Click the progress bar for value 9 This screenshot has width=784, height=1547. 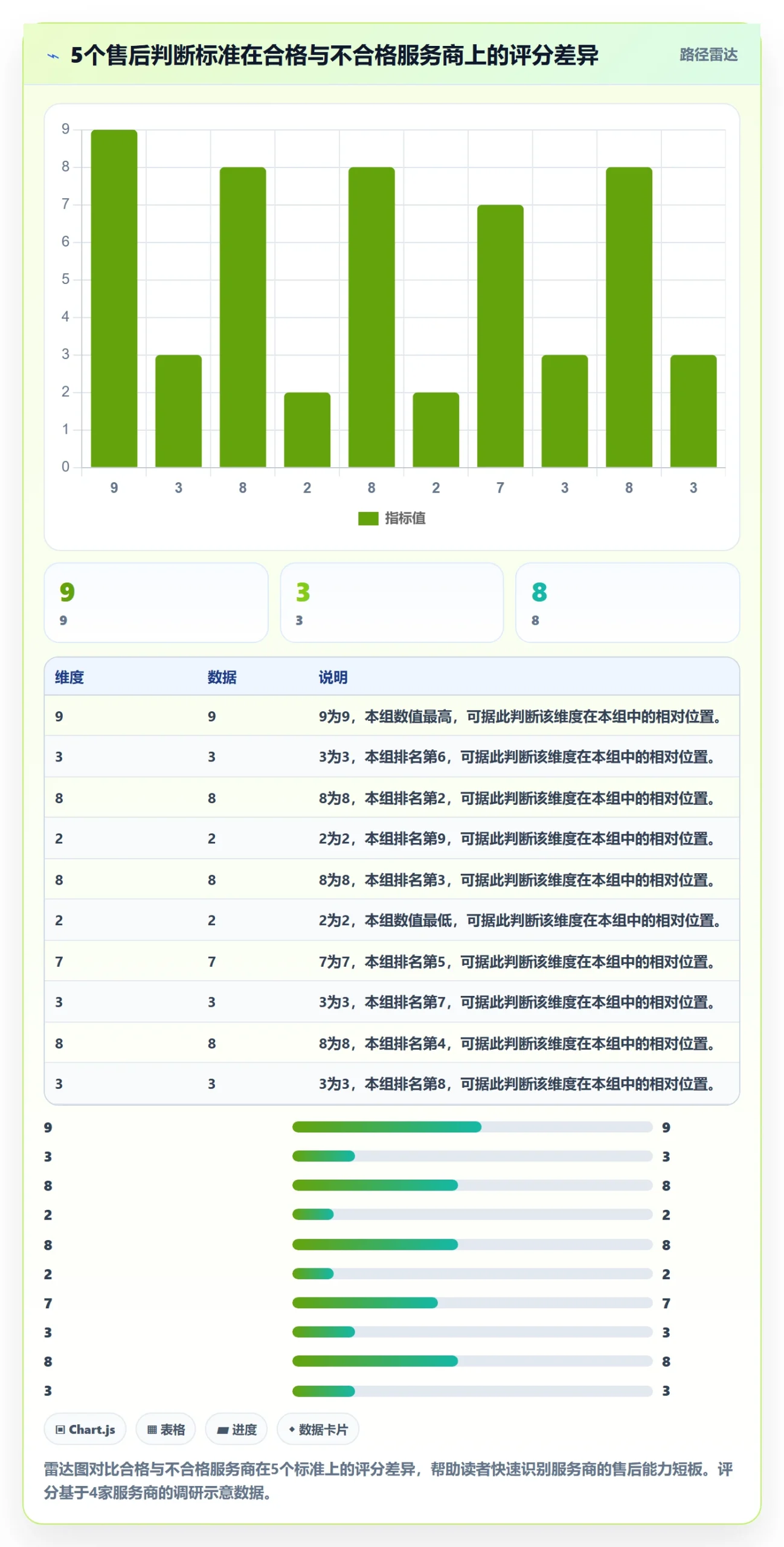(472, 1127)
